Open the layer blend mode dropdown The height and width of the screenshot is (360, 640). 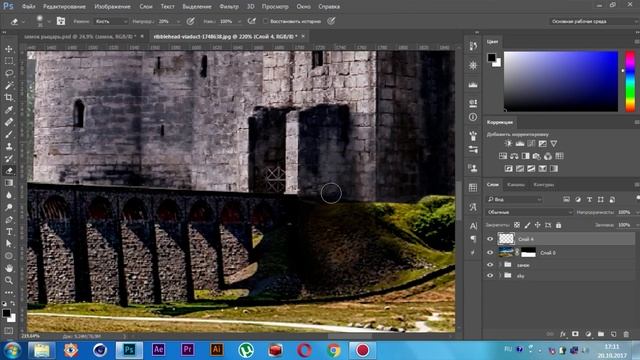(x=529, y=212)
